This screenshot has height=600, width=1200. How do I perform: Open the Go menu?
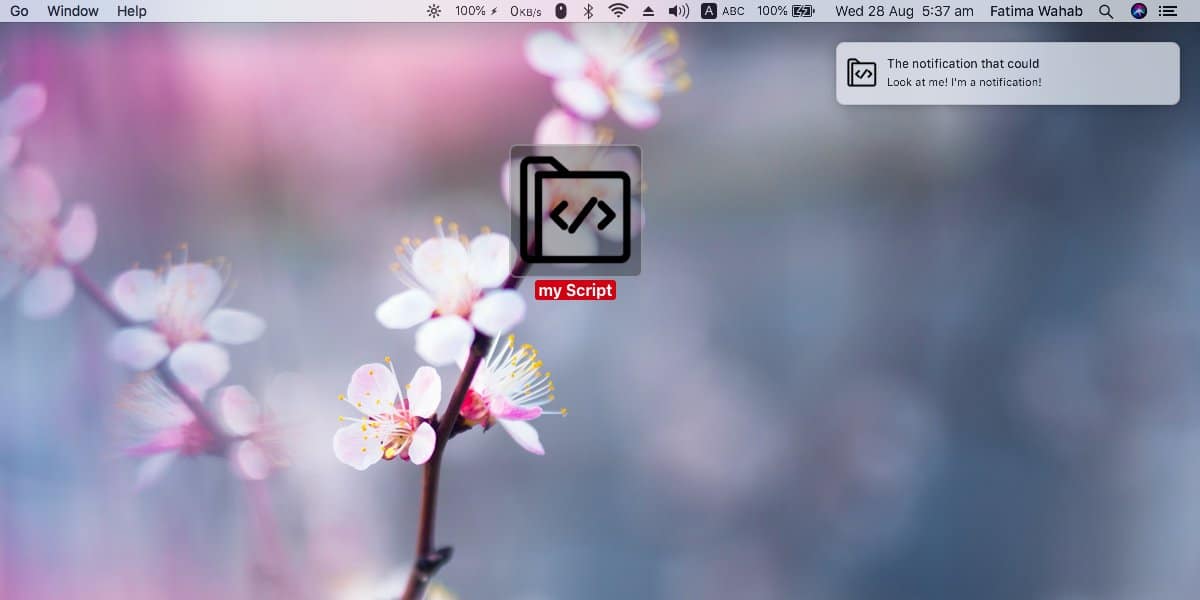click(x=19, y=11)
